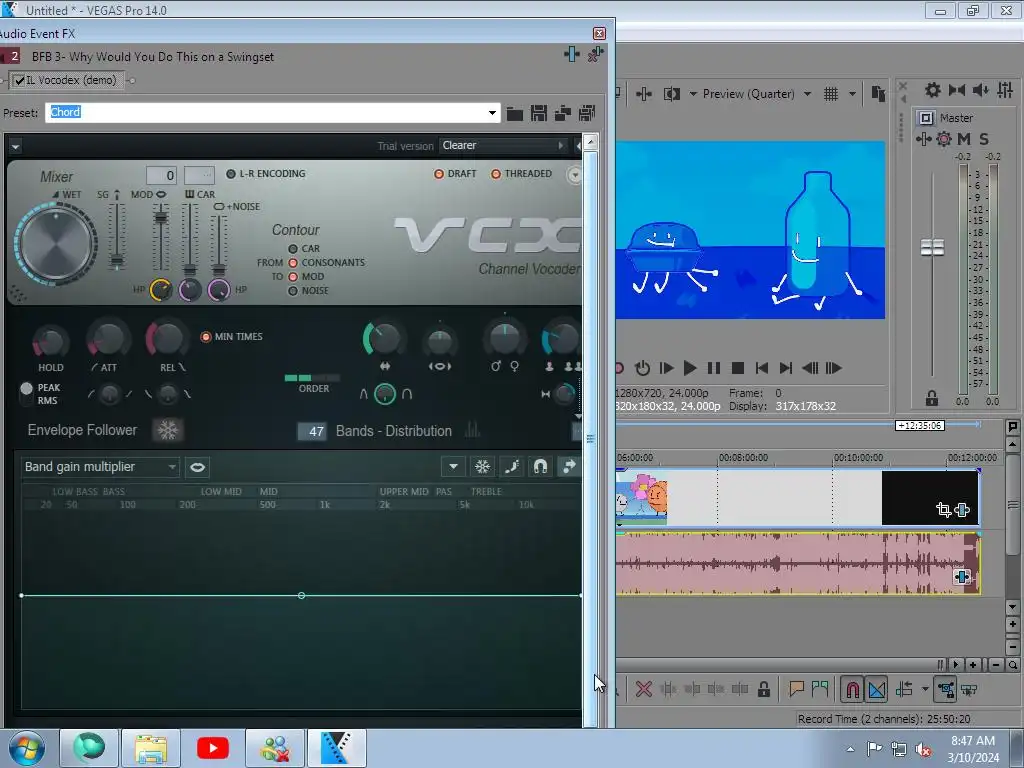This screenshot has width=1024, height=768.
Task: Open Master bus audio properties gear icon
Action: pyautogui.click(x=932, y=90)
